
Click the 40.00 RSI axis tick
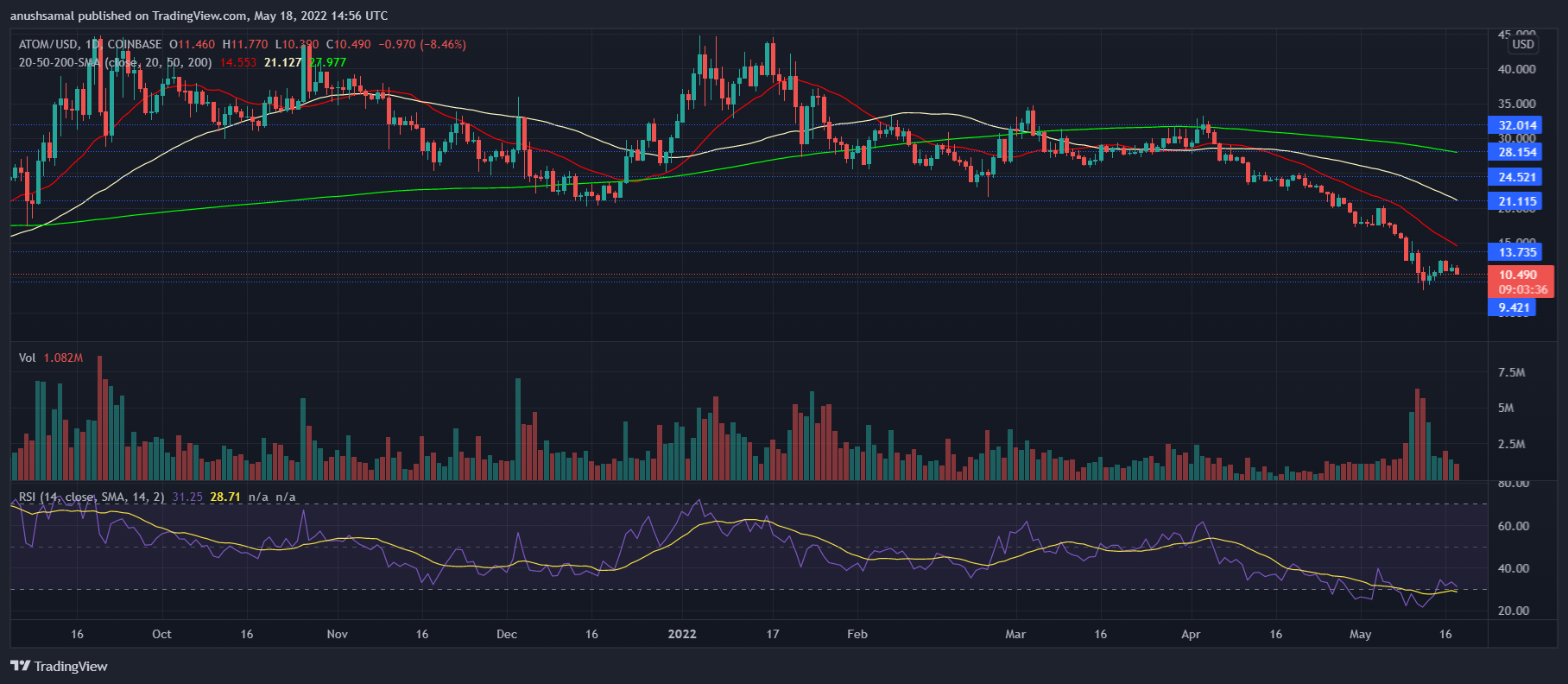(1514, 568)
